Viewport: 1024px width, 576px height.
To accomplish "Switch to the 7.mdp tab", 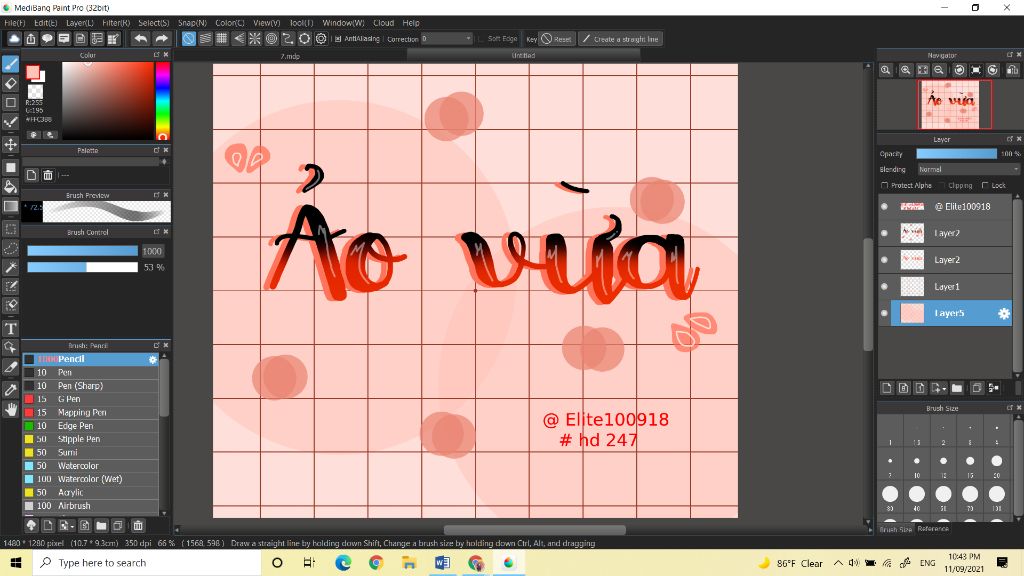I will click(x=290, y=56).
